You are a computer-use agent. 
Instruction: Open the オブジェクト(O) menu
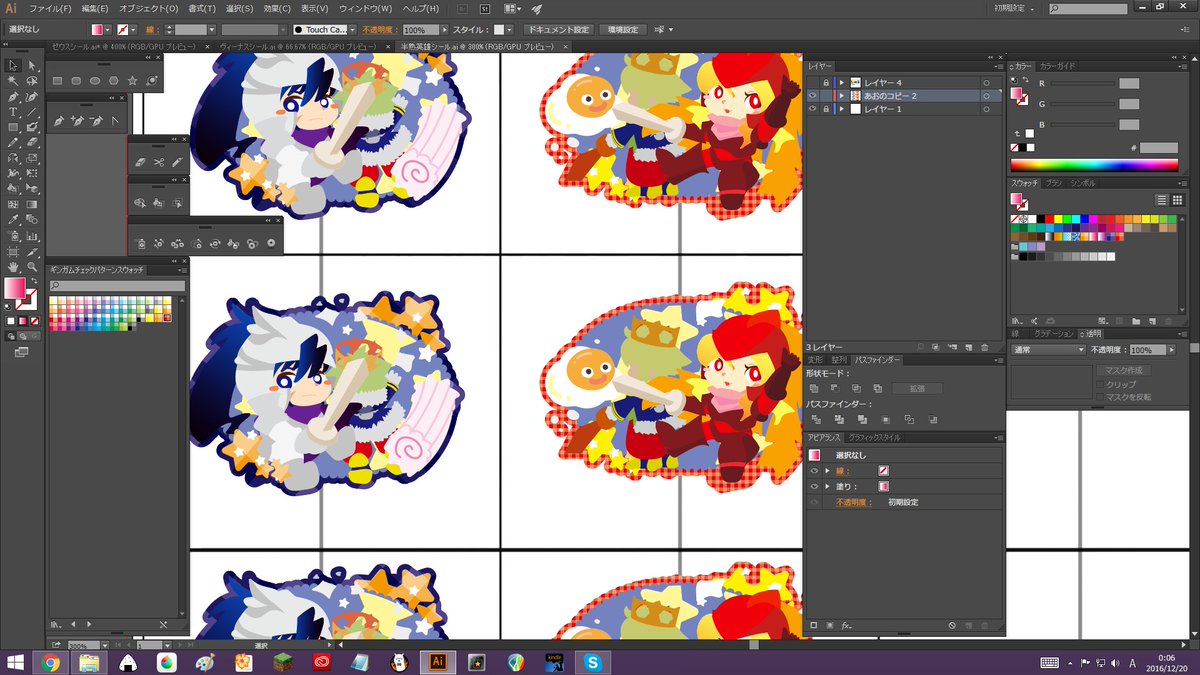(148, 9)
